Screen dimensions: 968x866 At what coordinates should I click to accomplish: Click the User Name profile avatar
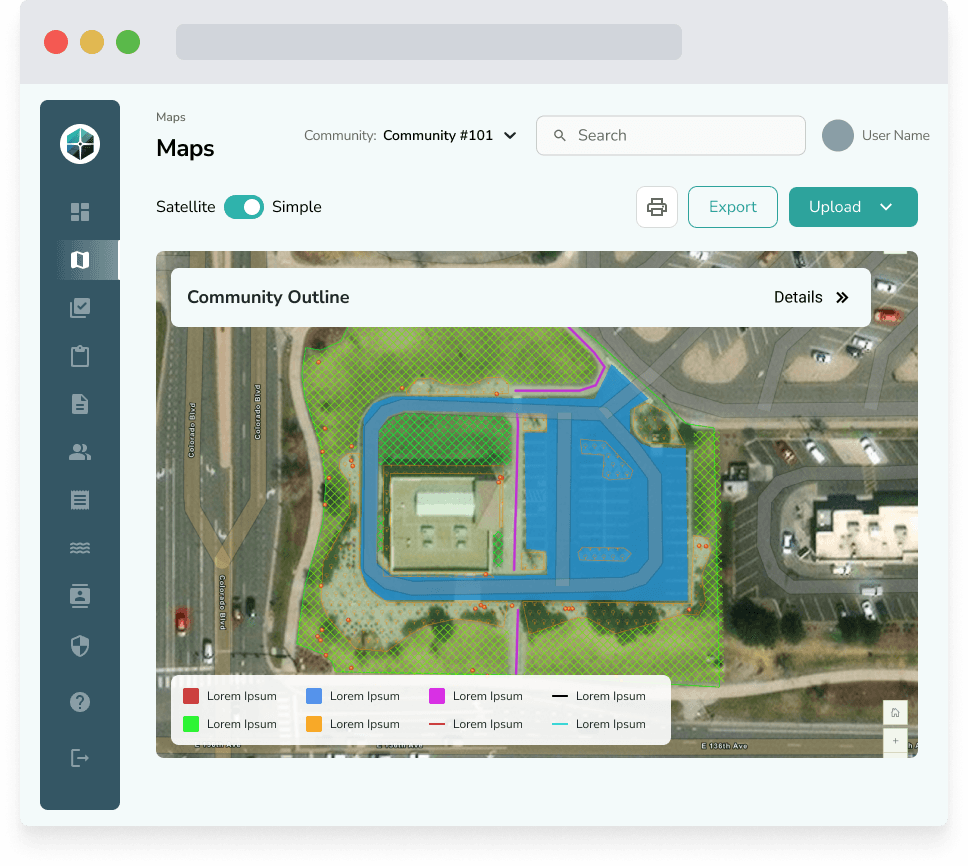[838, 136]
